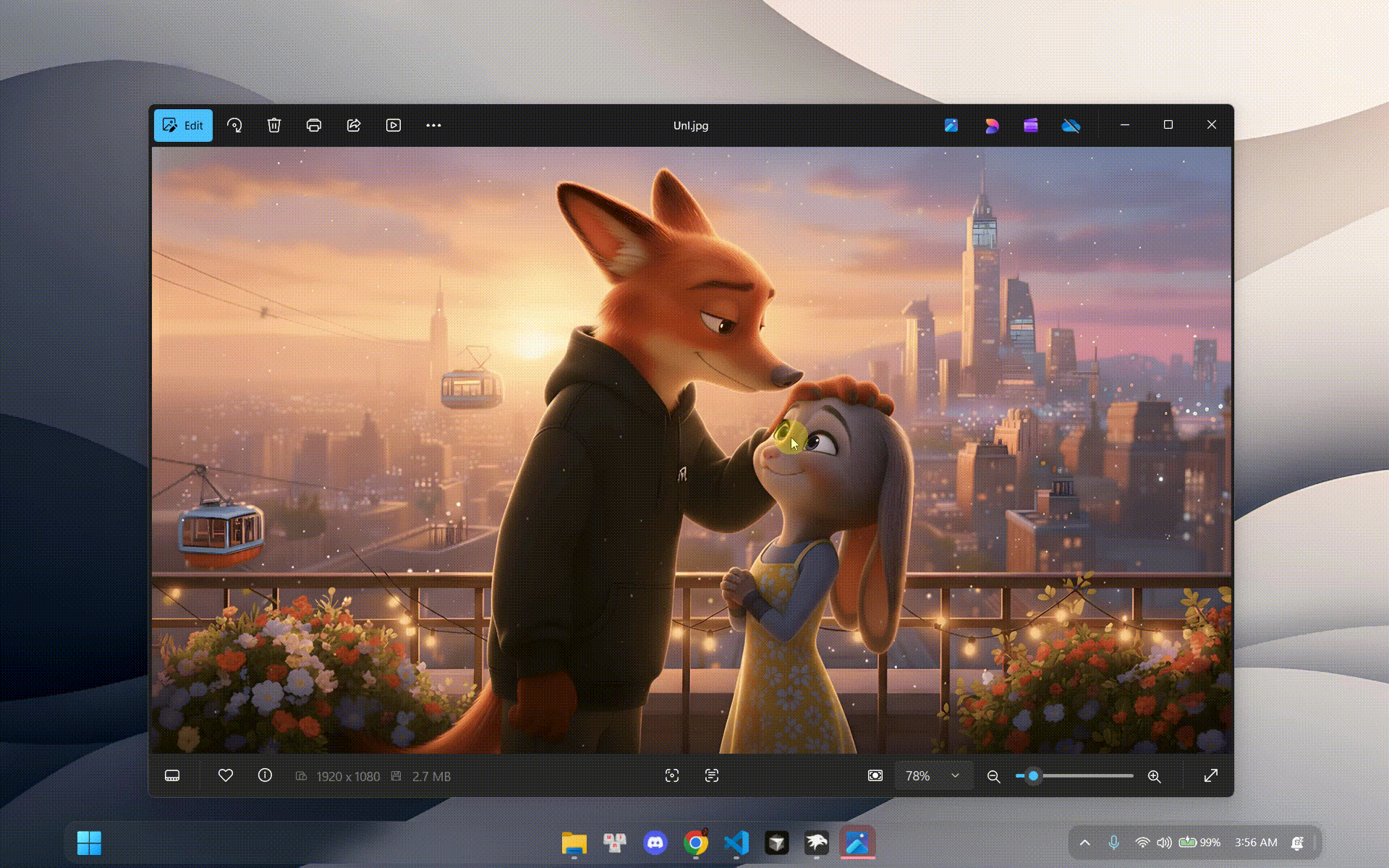Screen dimensions: 1389x868
Task: Open the three-dot See more menu
Action: pyautogui.click(x=433, y=125)
